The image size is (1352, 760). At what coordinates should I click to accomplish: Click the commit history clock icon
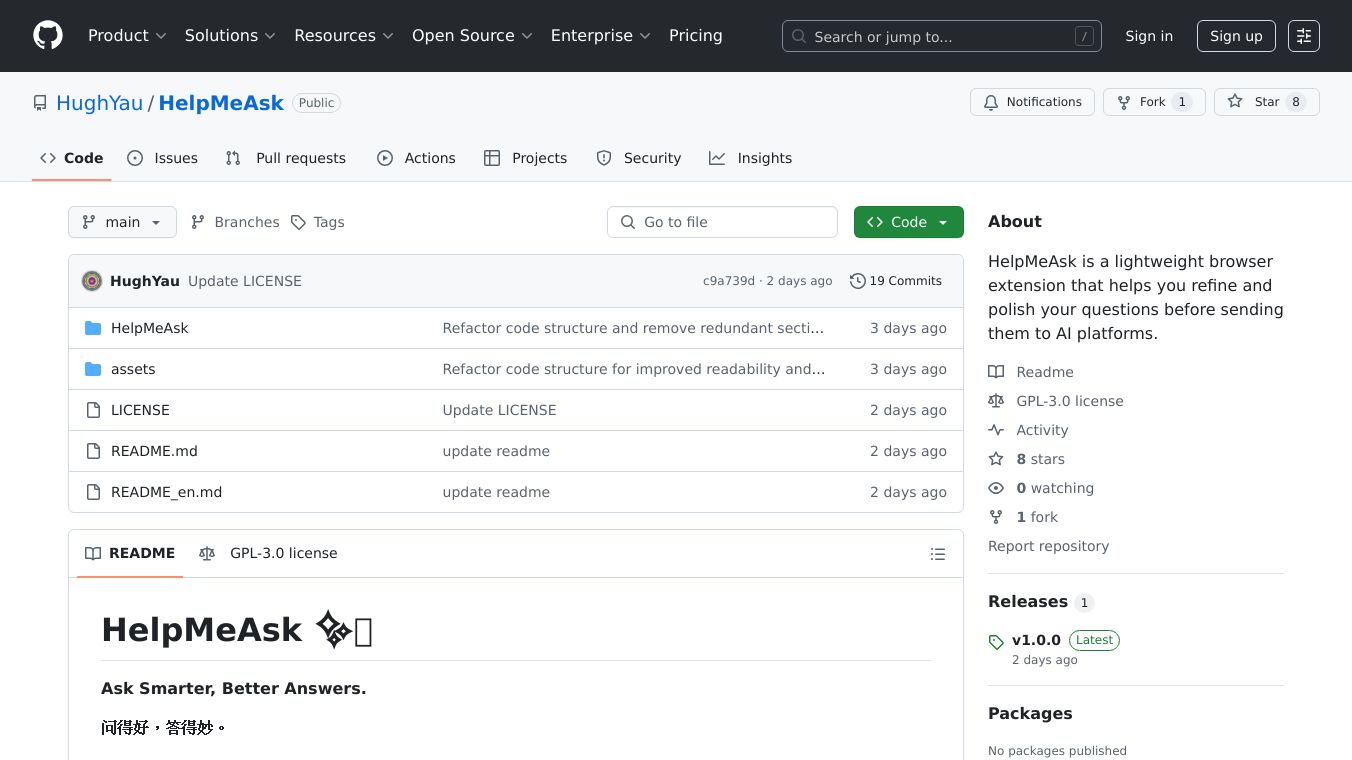point(857,281)
